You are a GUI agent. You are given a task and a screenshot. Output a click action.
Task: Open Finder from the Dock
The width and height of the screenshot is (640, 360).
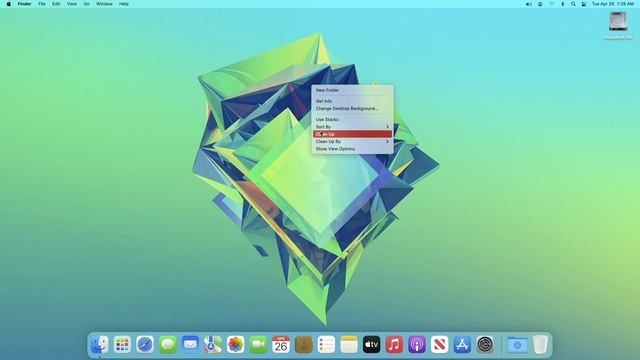coord(100,344)
